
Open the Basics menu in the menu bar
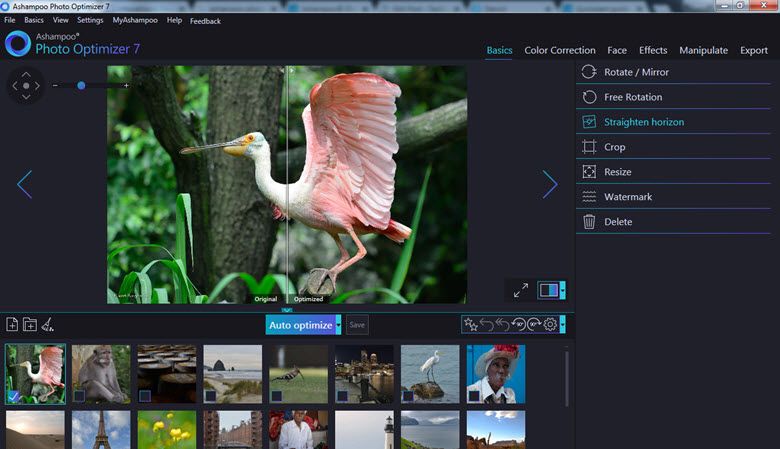coord(34,20)
